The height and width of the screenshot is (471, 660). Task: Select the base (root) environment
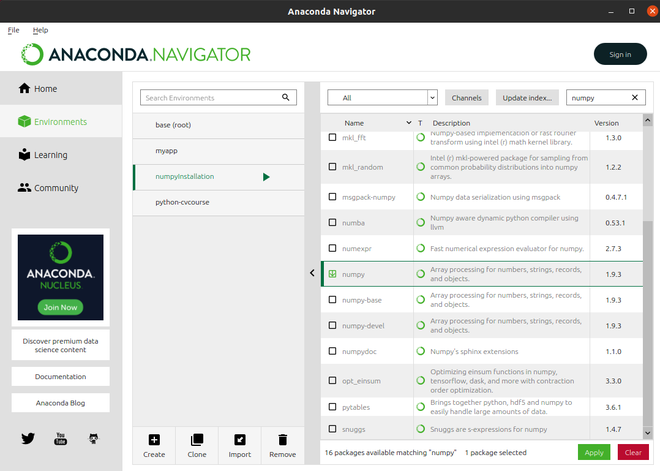coord(218,125)
